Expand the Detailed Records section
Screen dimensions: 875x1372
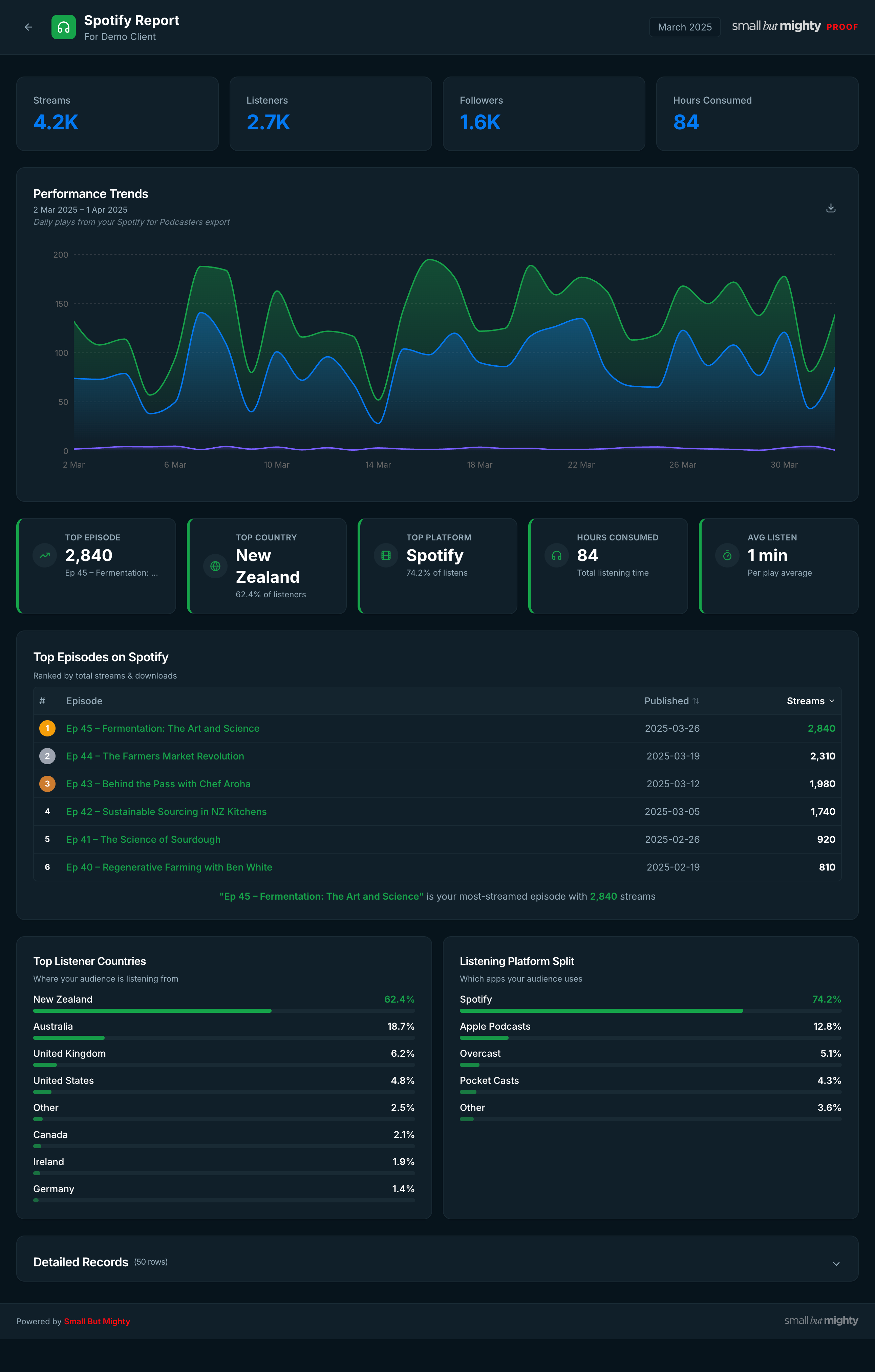pos(836,1263)
